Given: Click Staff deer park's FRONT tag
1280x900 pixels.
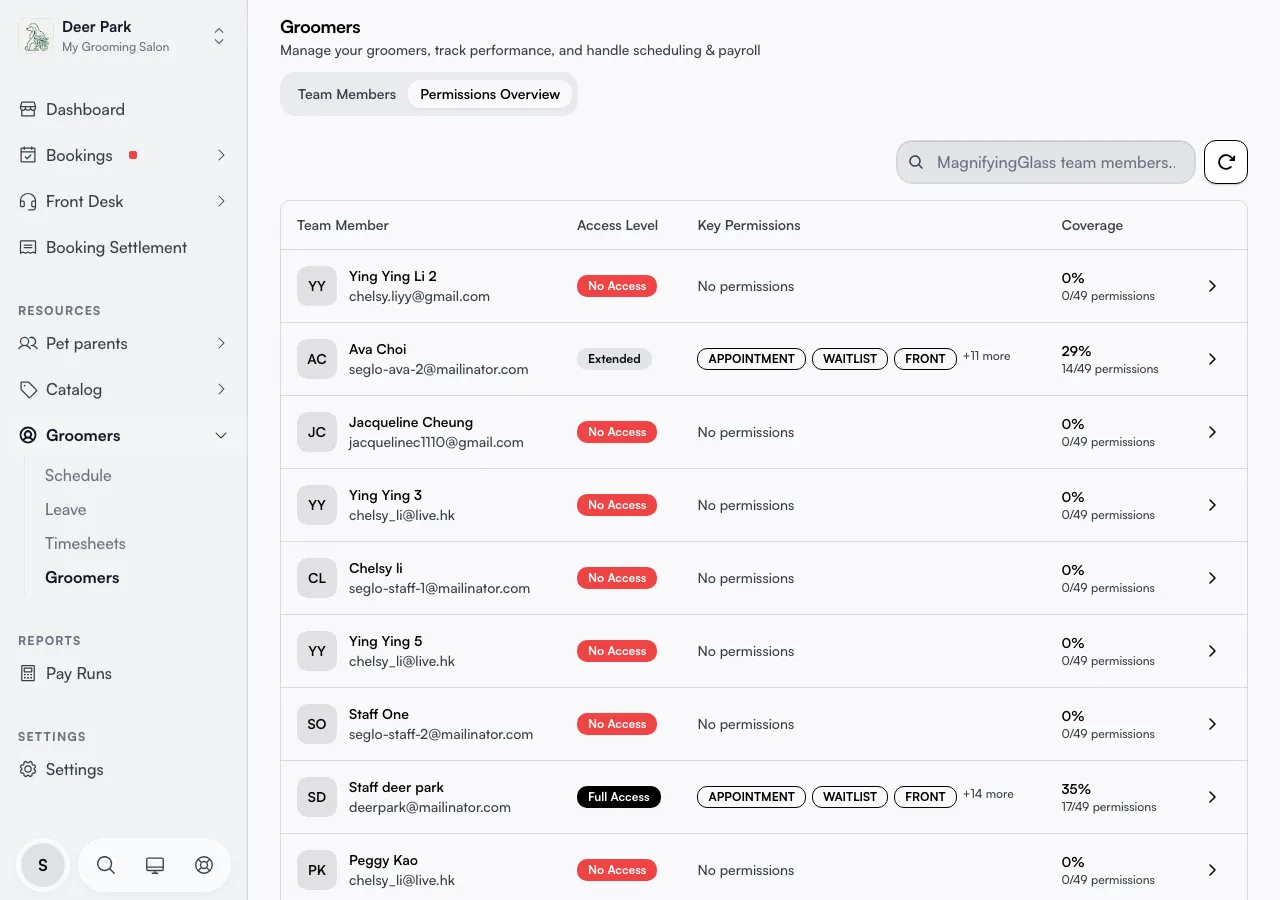Looking at the screenshot, I should (x=925, y=797).
